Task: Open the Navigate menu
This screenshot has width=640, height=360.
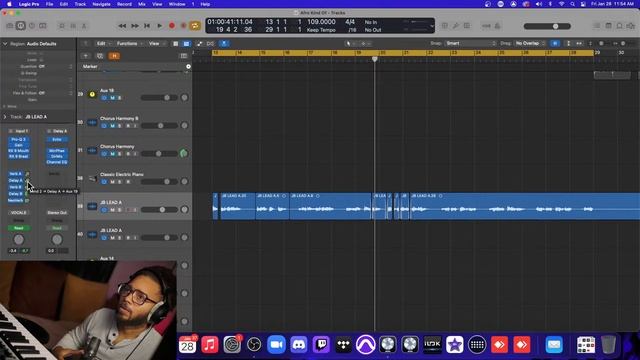Action: (101, 4)
